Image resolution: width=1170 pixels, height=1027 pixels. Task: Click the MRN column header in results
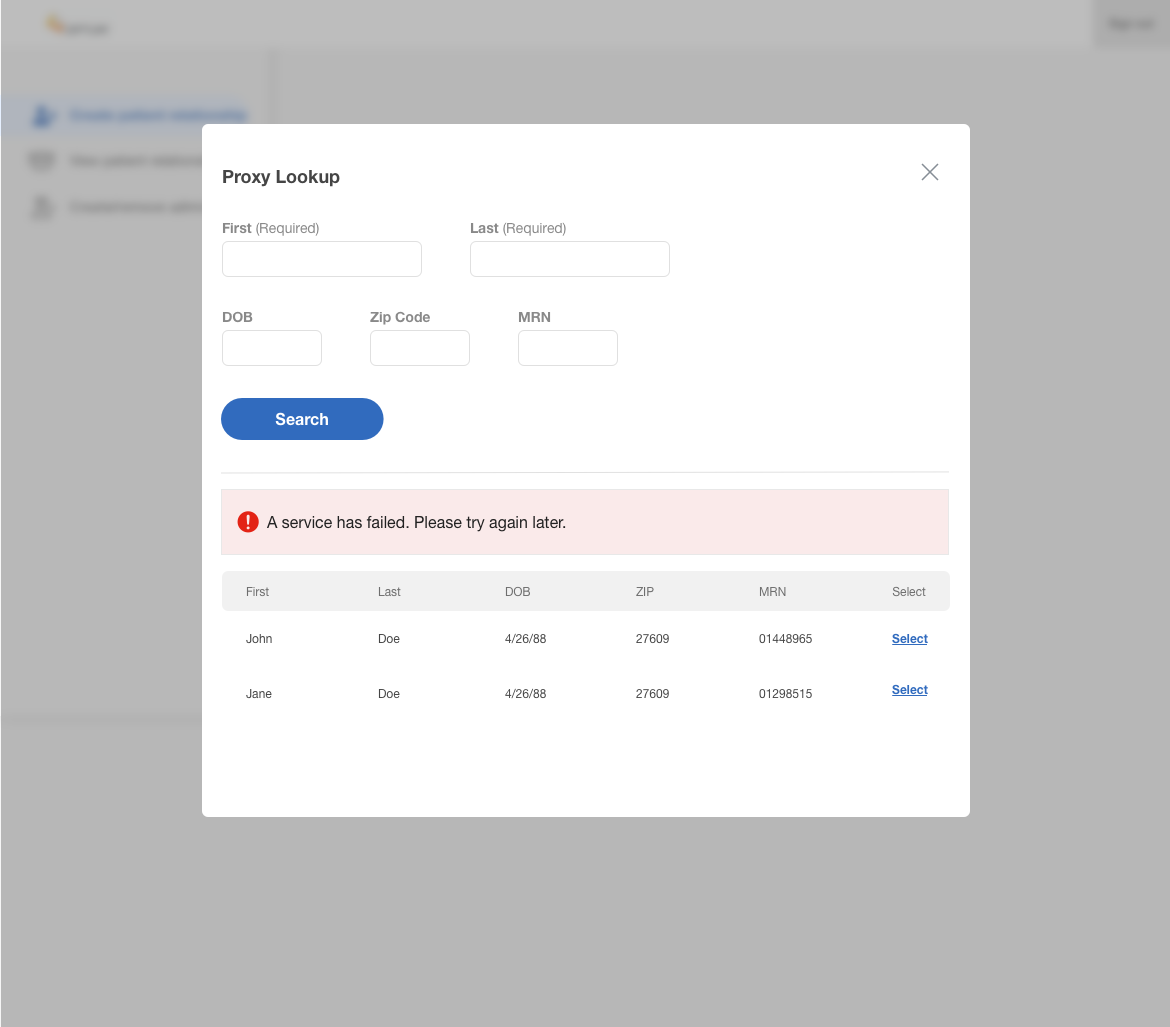pos(772,592)
